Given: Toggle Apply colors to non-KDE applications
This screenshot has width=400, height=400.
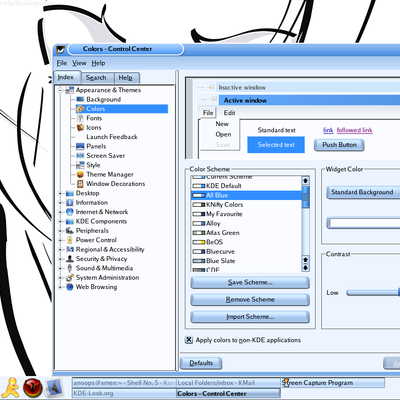Looking at the screenshot, I should tap(189, 340).
